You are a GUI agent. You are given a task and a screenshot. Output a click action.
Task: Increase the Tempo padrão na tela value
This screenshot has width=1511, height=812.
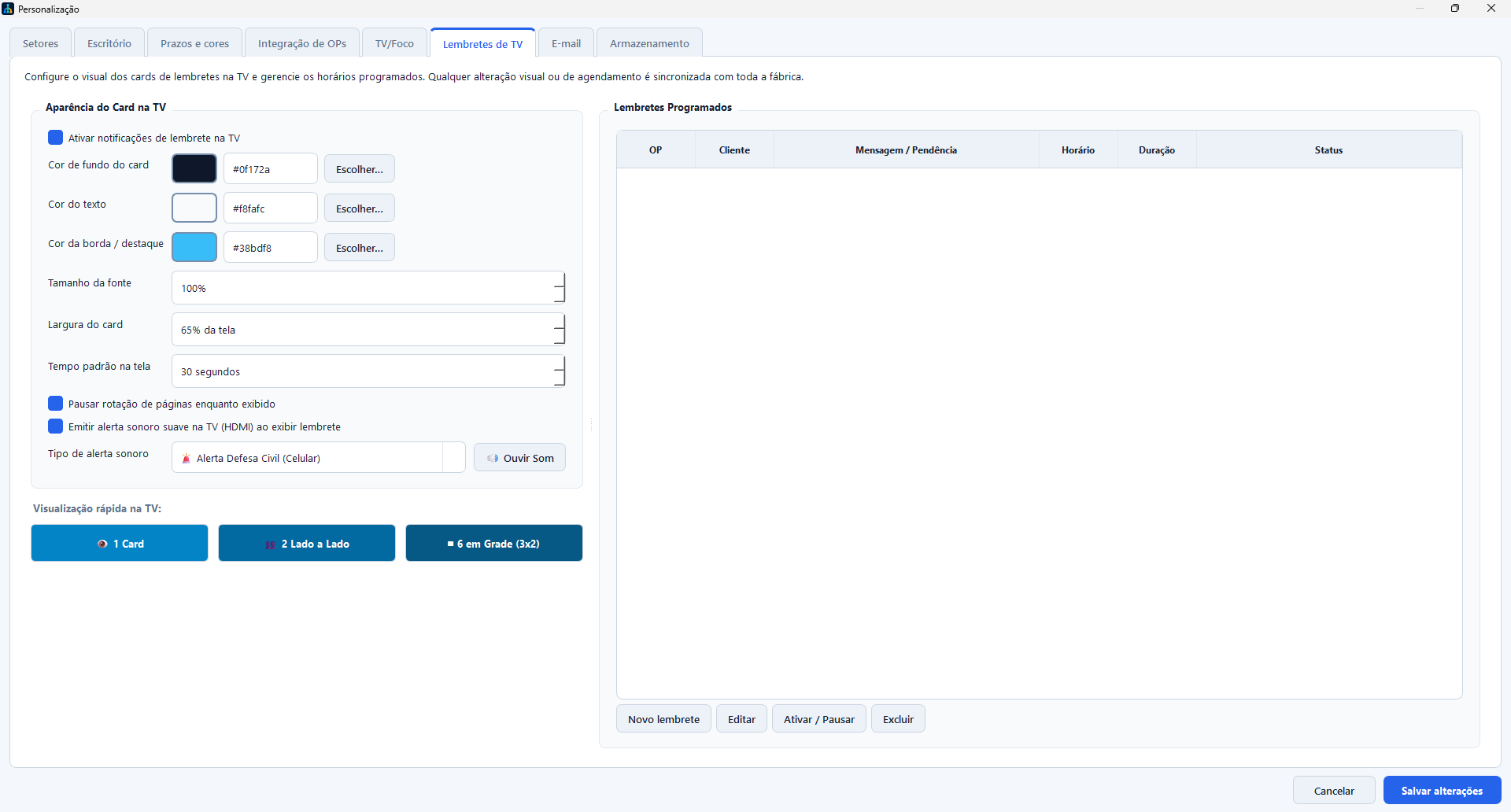click(x=559, y=364)
